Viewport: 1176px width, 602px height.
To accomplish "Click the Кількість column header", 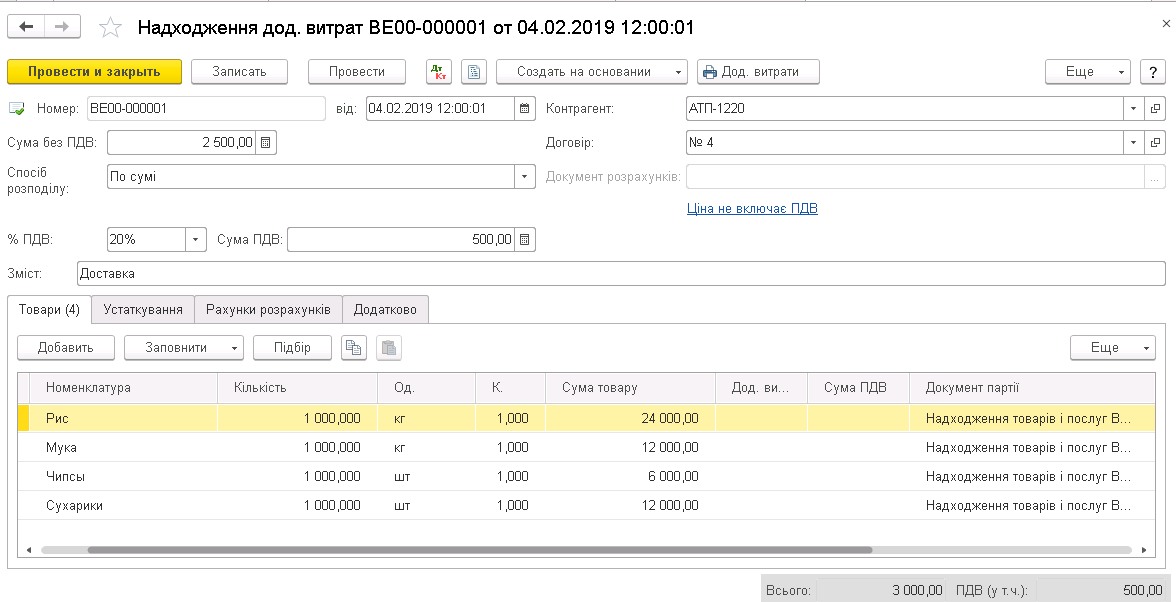I will [297, 388].
